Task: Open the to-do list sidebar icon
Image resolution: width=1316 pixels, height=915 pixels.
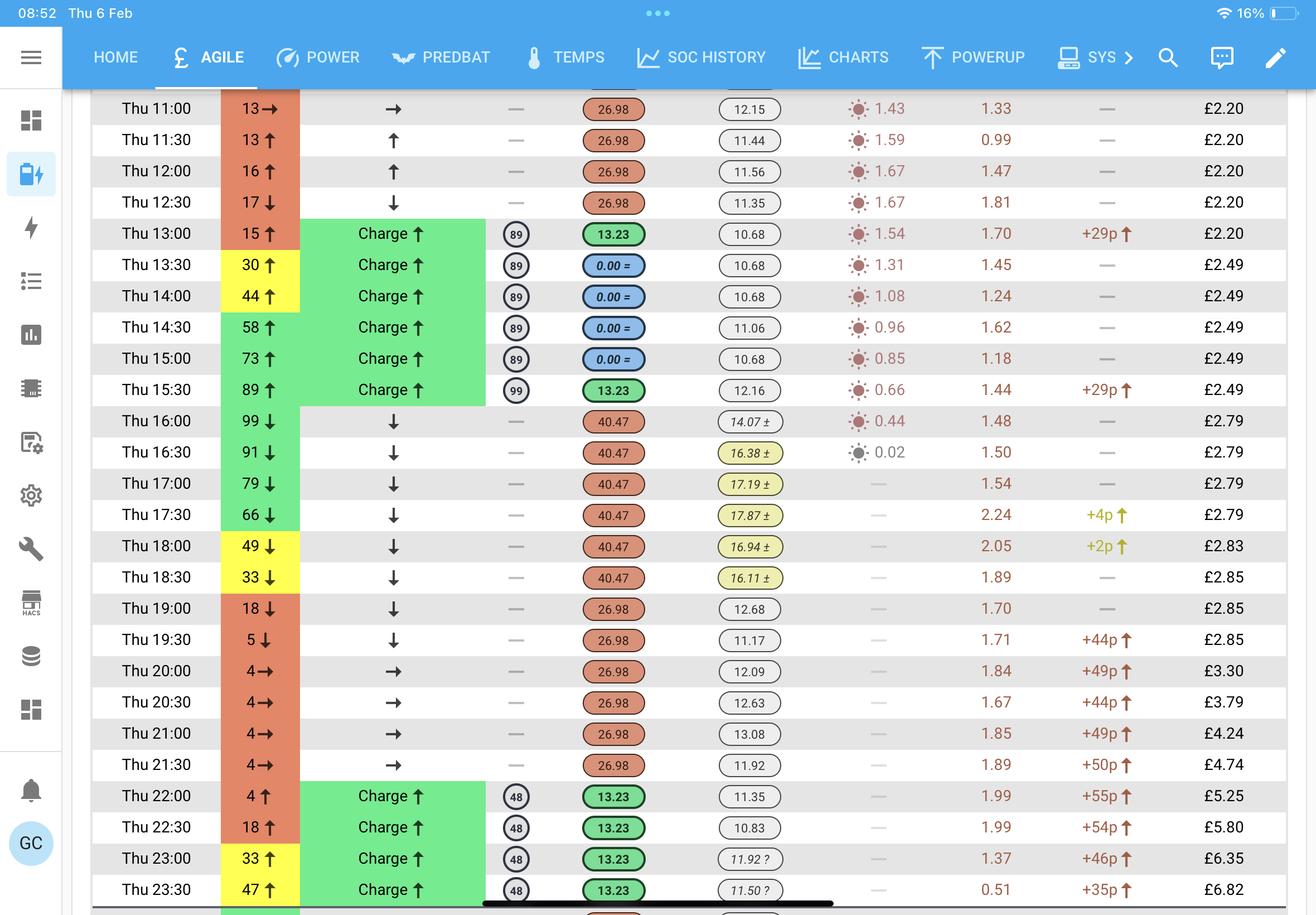Action: pos(31,281)
